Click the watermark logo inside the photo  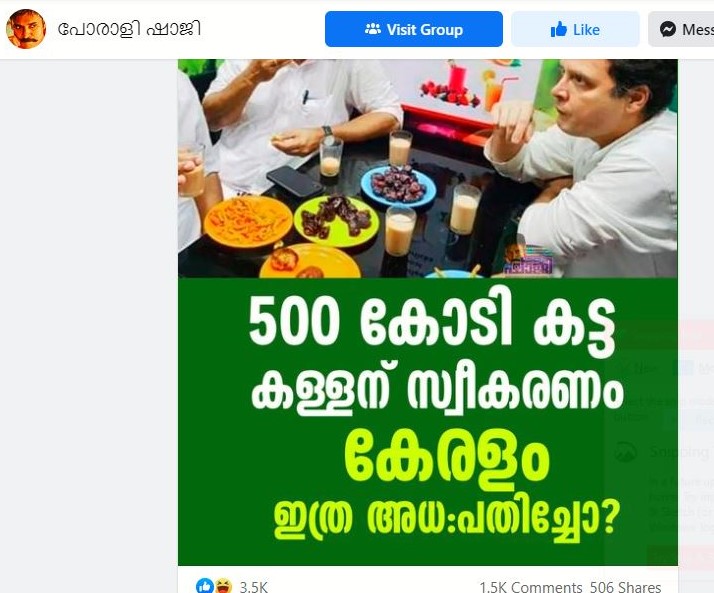point(528,260)
